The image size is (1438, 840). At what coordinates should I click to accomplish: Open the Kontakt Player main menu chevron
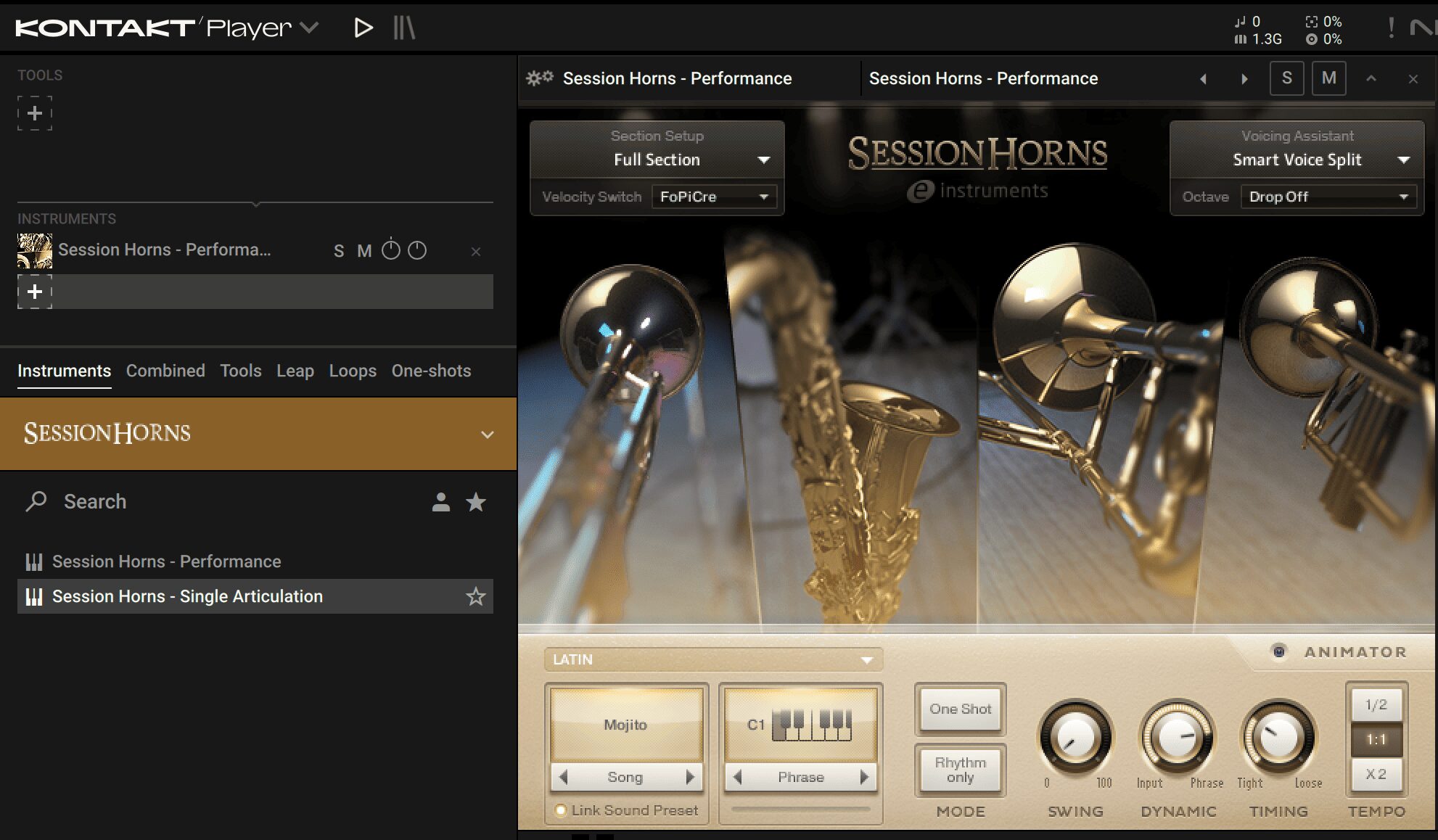click(310, 28)
